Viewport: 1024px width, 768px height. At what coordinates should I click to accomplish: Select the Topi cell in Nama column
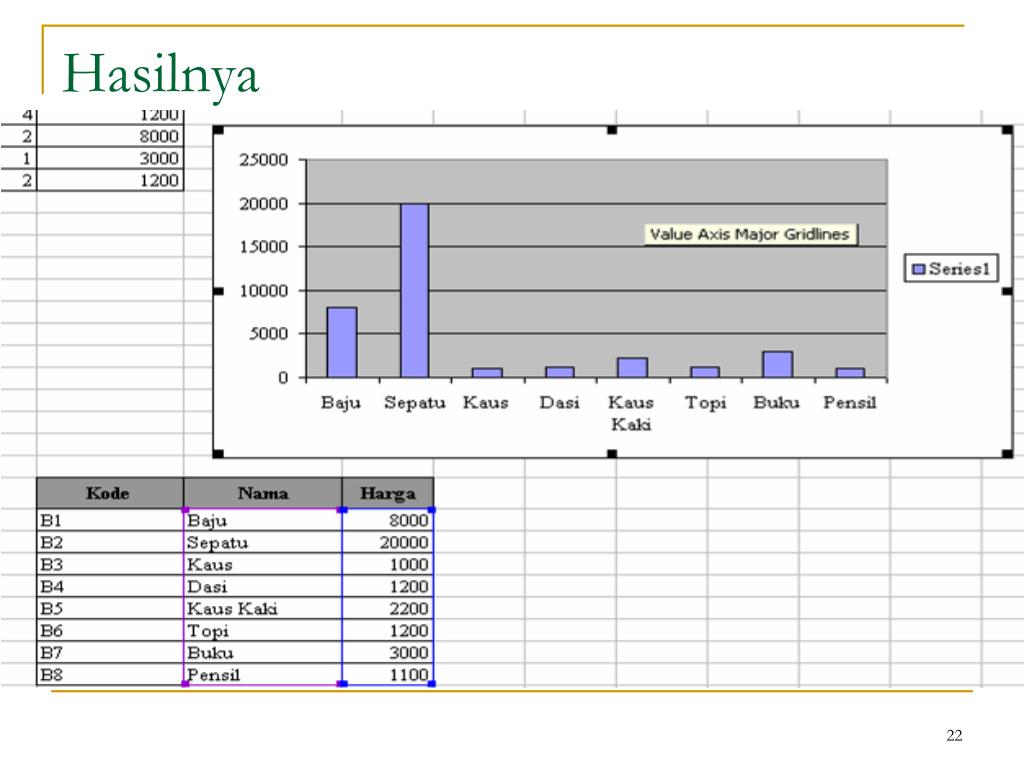click(263, 631)
